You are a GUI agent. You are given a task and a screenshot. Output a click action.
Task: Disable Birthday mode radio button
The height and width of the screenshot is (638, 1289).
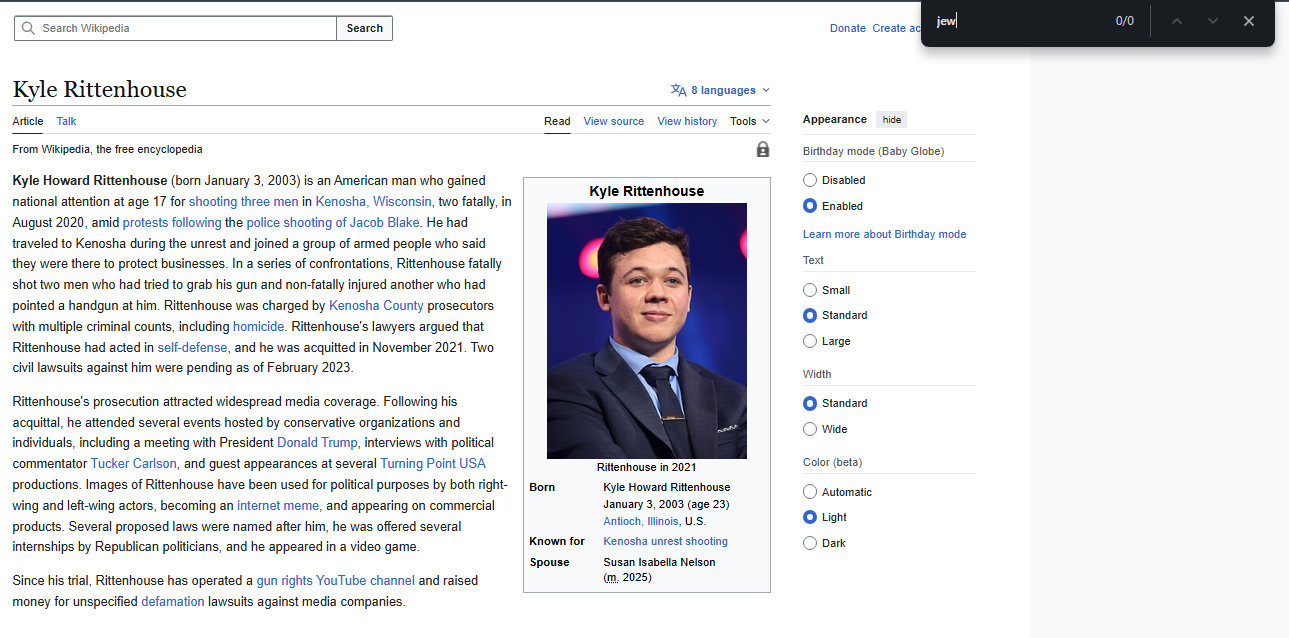(x=810, y=180)
